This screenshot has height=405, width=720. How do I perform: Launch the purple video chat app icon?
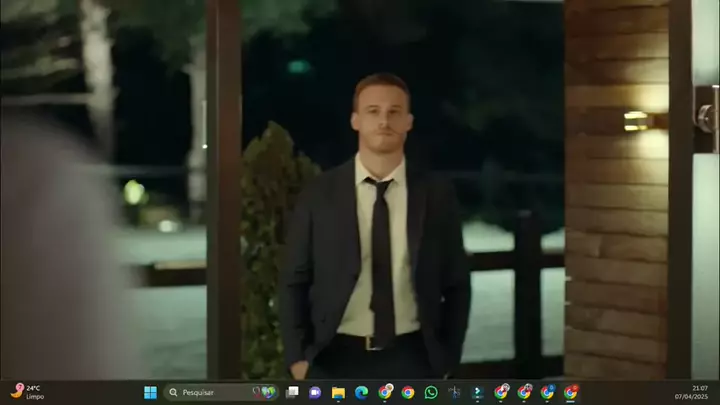coord(315,392)
